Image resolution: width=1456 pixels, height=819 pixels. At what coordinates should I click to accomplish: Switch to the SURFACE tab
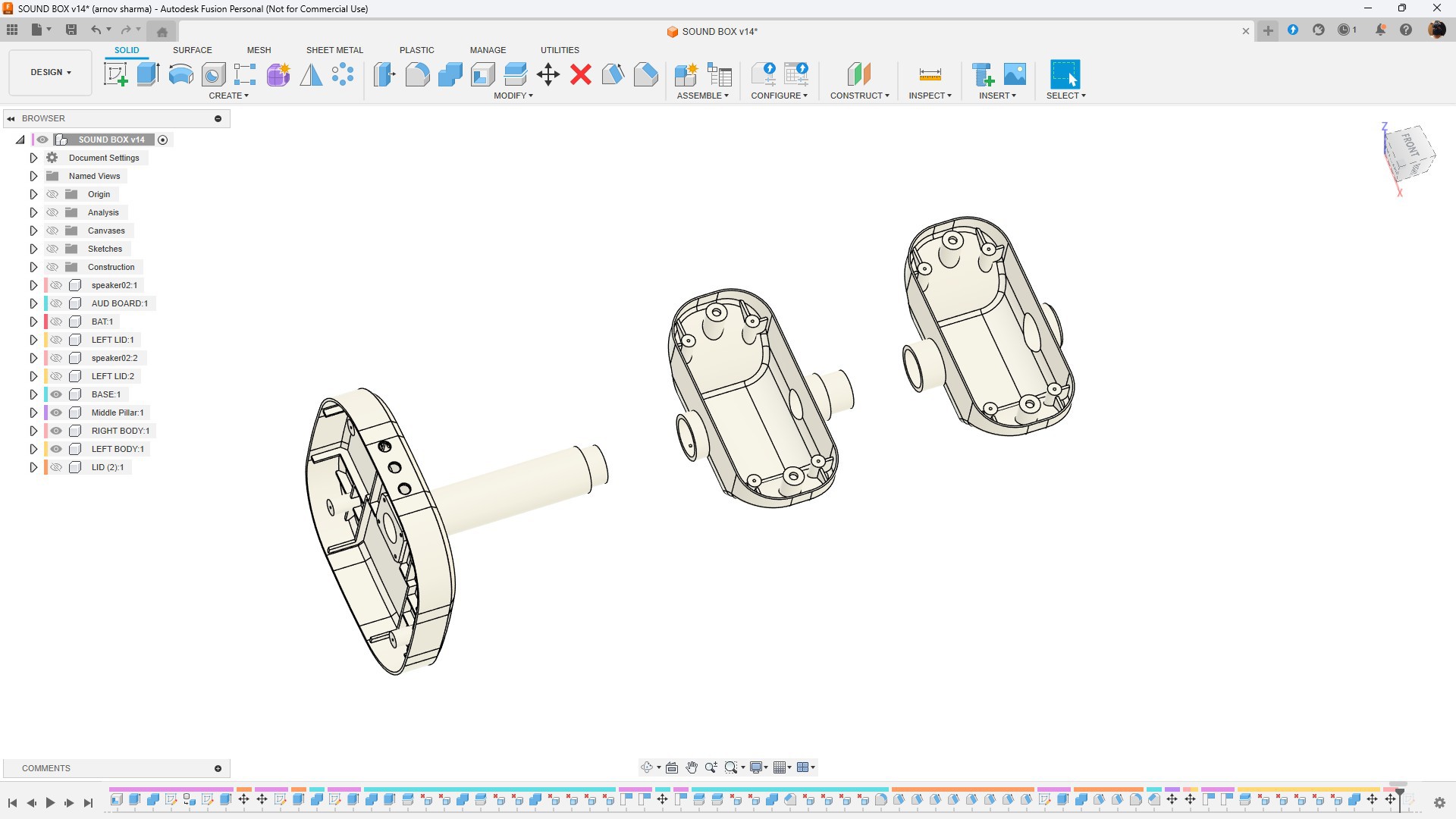click(x=192, y=50)
